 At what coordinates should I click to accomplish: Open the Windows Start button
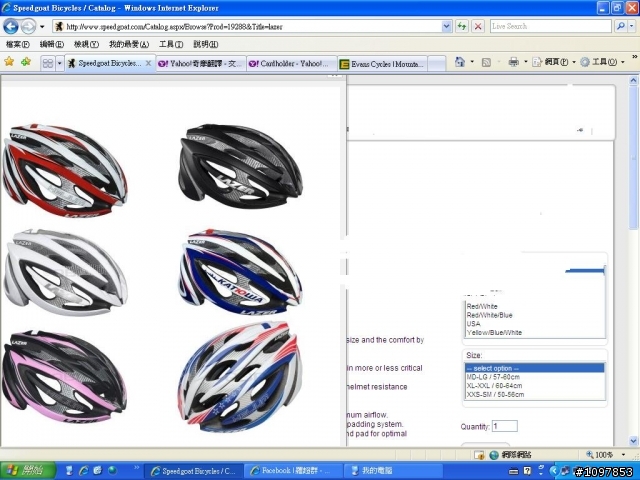(x=28, y=471)
